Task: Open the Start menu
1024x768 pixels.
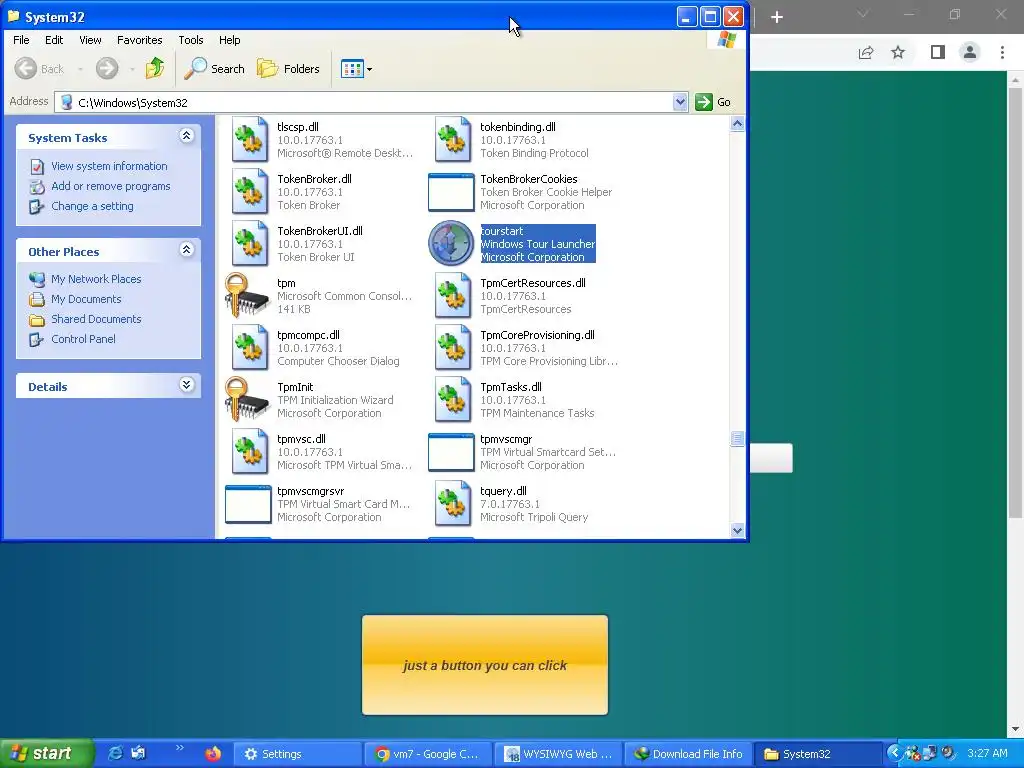Action: tap(46, 754)
